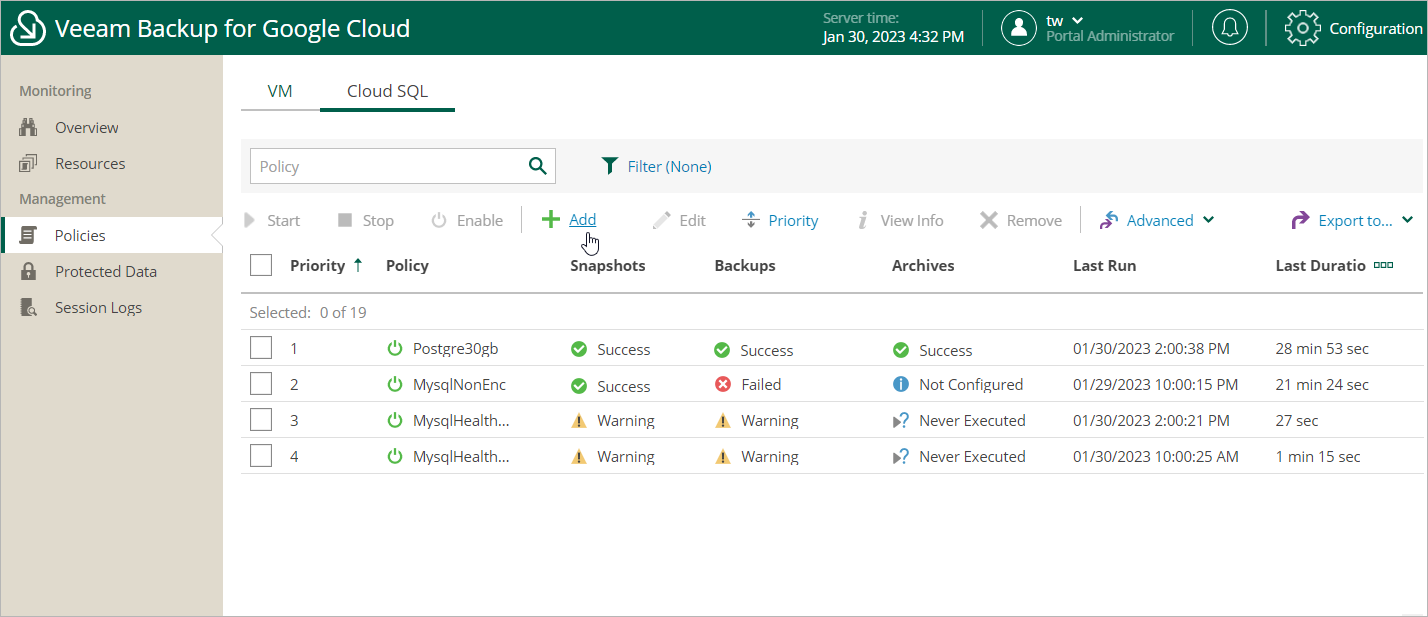Click 01/29/2023 10:00:15 PM last run
This screenshot has height=617, width=1428.
click(1155, 384)
